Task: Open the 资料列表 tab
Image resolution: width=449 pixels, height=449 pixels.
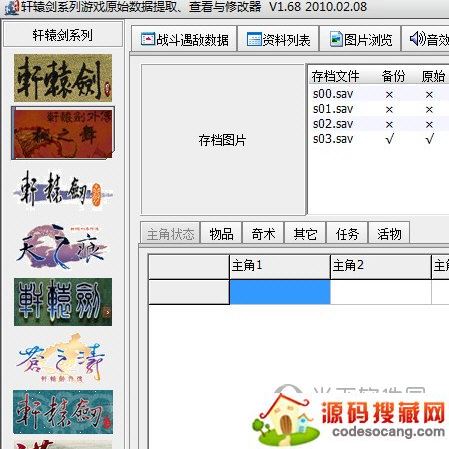Action: (x=278, y=39)
